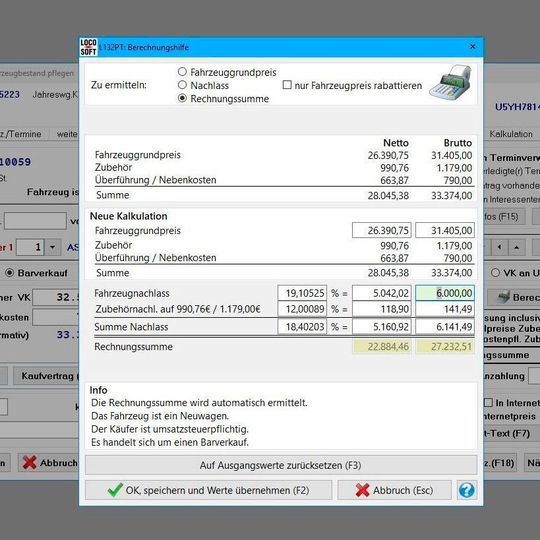The width and height of the screenshot is (540, 540).
Task: Open dropdown arrow next to field value 1
Action: click(53, 247)
